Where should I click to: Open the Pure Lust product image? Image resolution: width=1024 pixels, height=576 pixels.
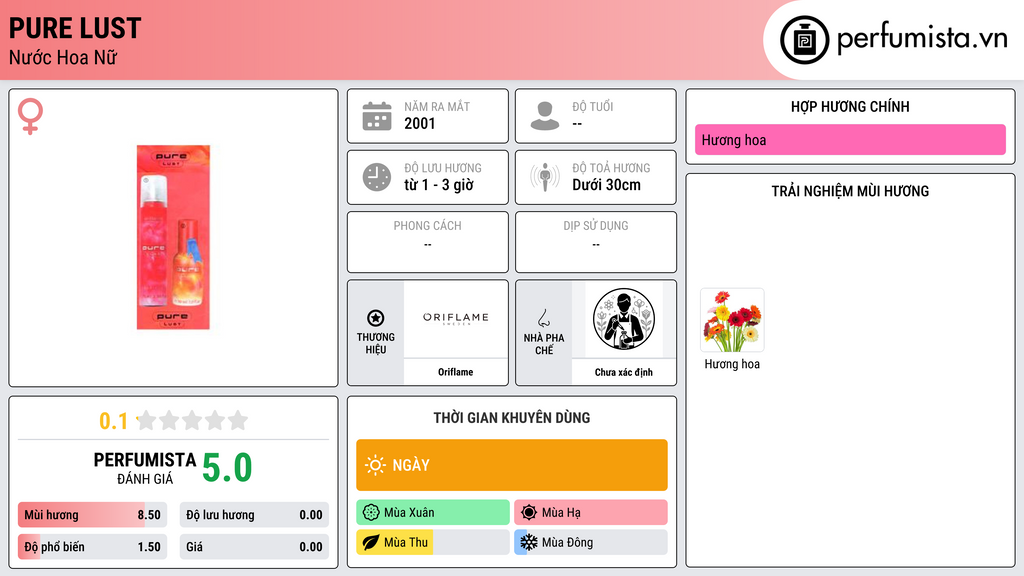tap(173, 237)
